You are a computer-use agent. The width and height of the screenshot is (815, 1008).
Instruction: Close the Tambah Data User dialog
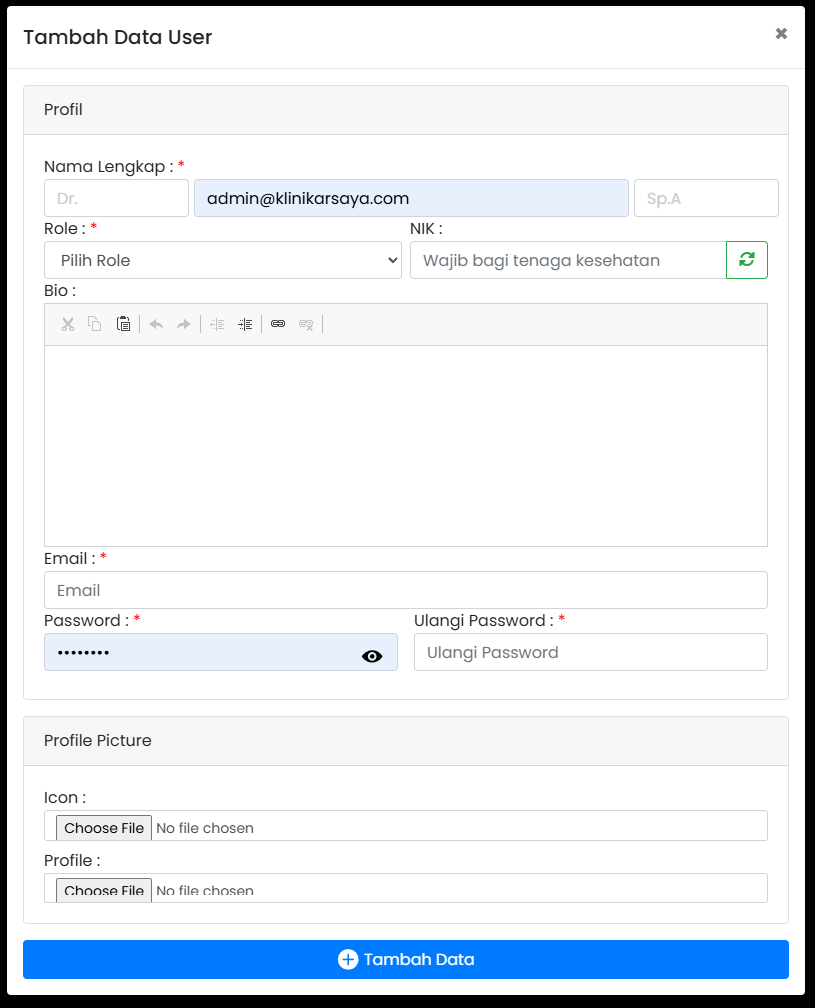(x=781, y=33)
